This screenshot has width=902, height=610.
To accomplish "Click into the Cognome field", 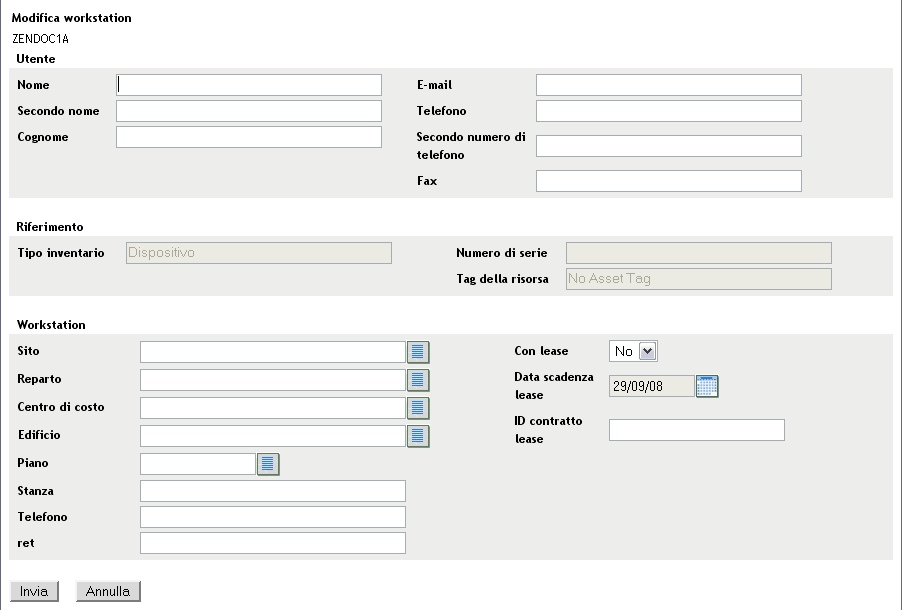I will 249,137.
